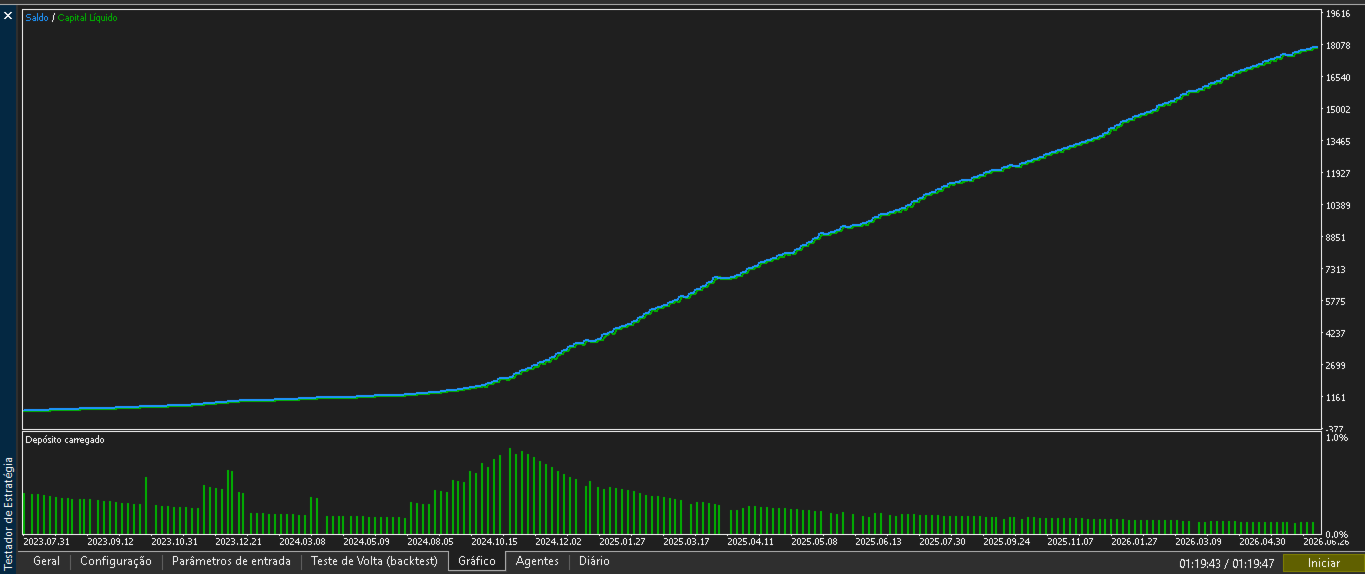Open the Diário tab
The width and height of the screenshot is (1365, 574).
(594, 561)
